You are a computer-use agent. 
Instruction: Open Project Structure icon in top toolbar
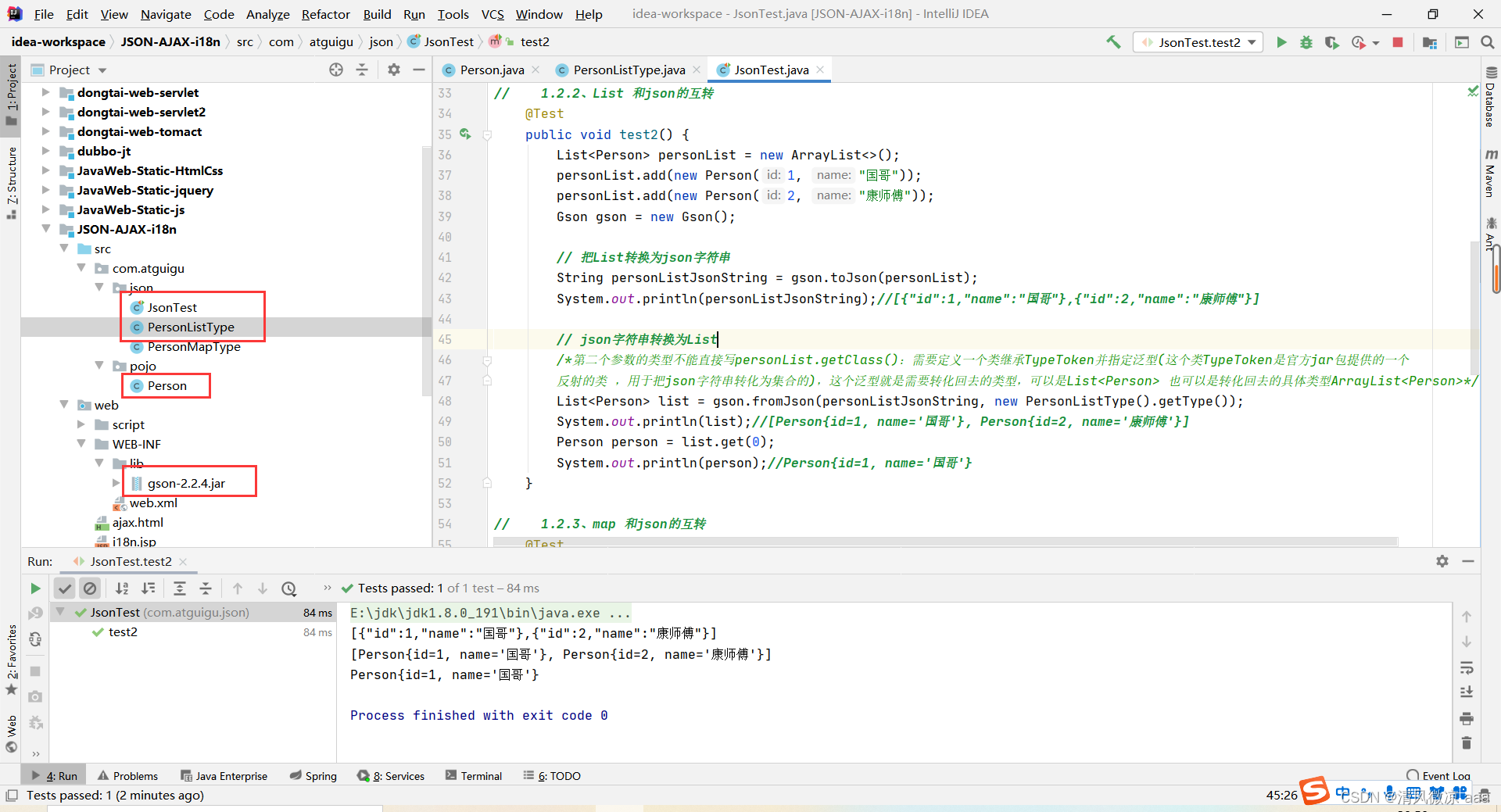(x=1430, y=42)
